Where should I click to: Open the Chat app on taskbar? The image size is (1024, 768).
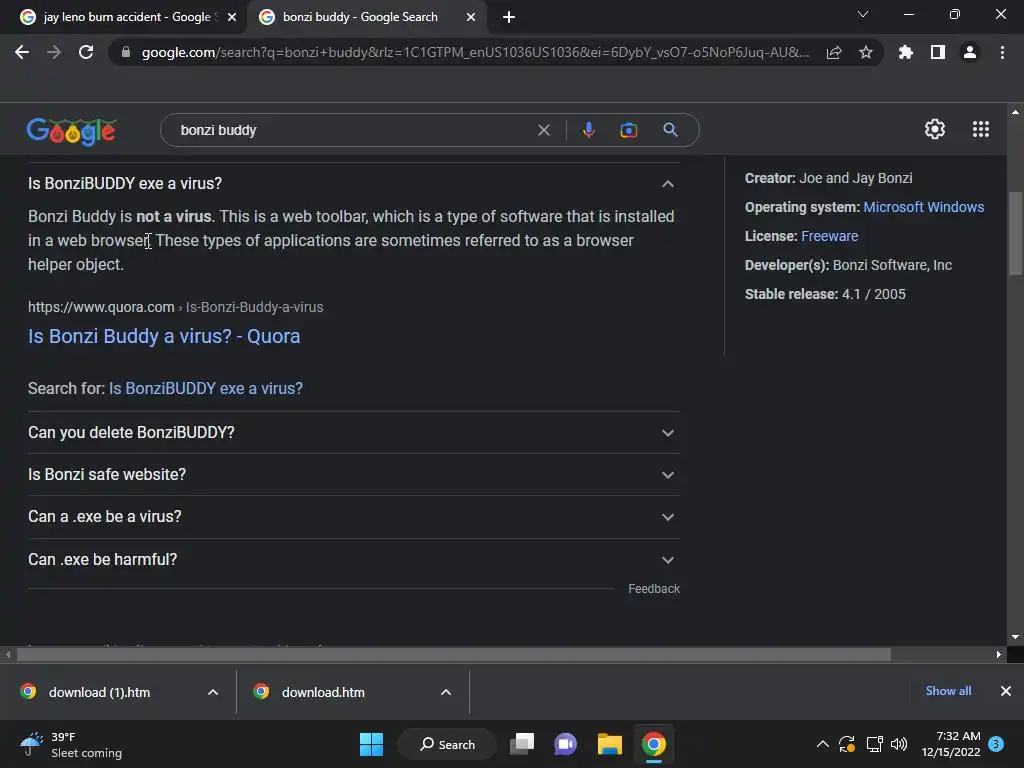point(566,744)
